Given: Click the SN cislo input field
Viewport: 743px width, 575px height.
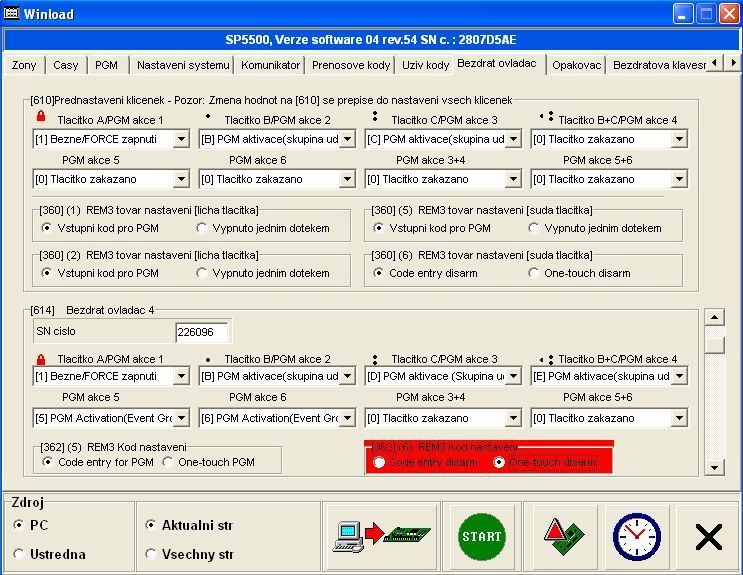Looking at the screenshot, I should (x=202, y=332).
